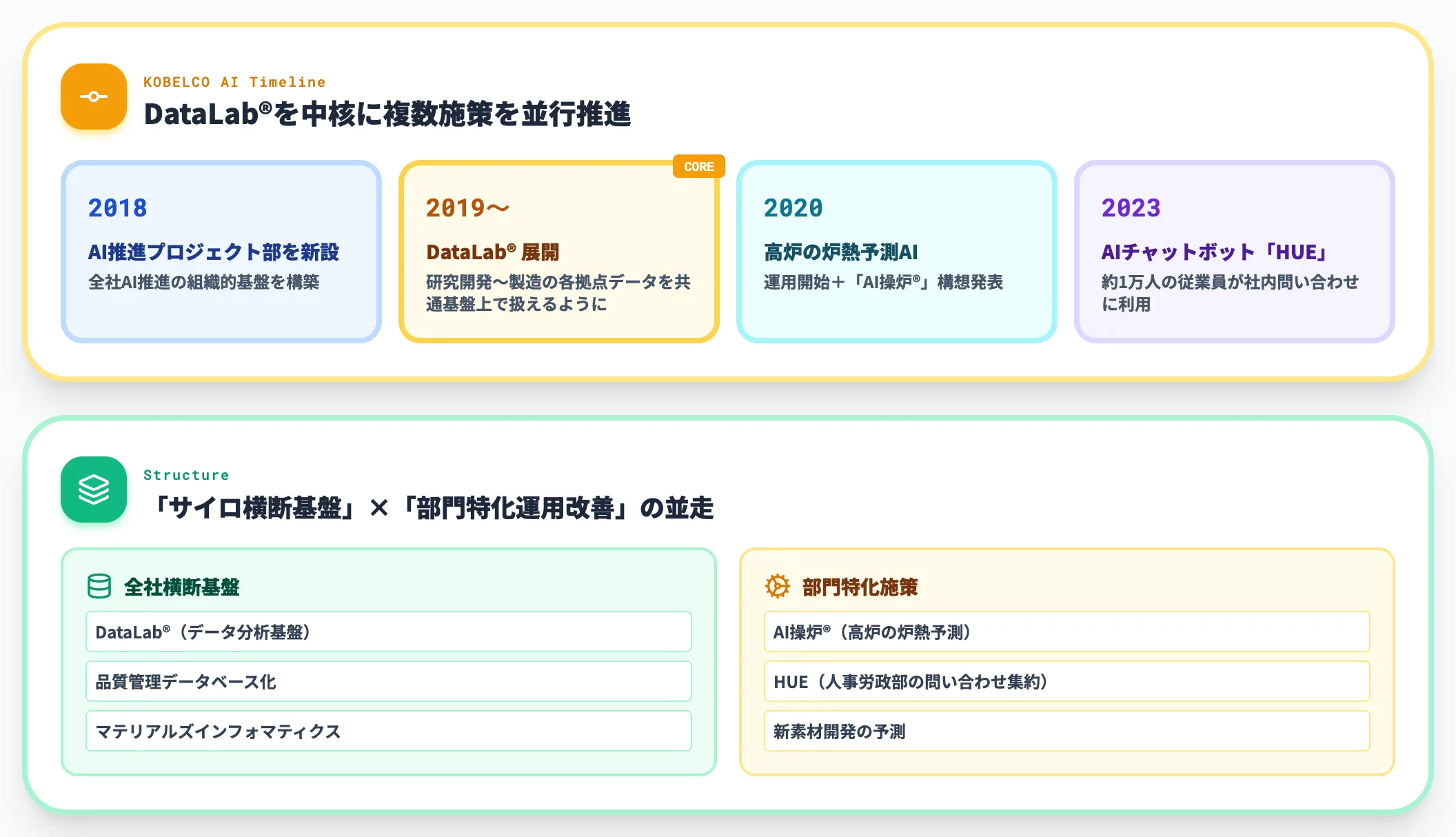The image size is (1456, 837).
Task: Click the AI推進プロジェクト部を新設 heading
Action: coord(214,252)
